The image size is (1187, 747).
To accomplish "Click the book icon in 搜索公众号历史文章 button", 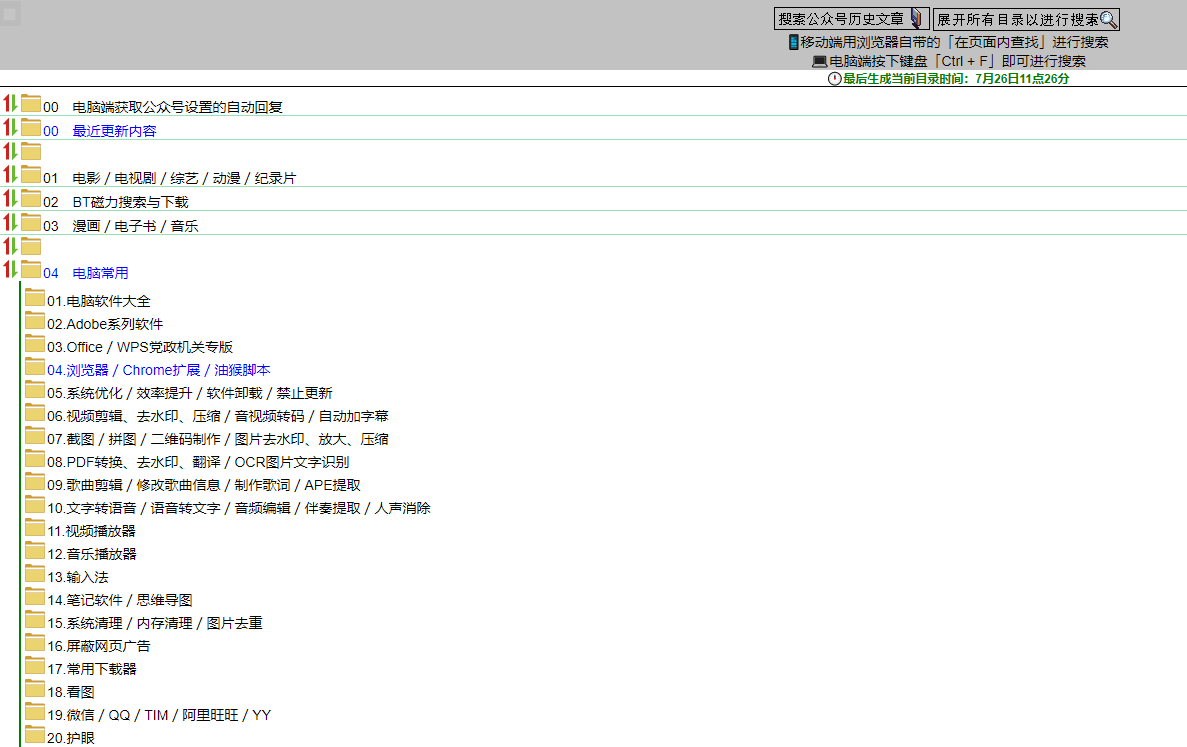I will [x=916, y=18].
